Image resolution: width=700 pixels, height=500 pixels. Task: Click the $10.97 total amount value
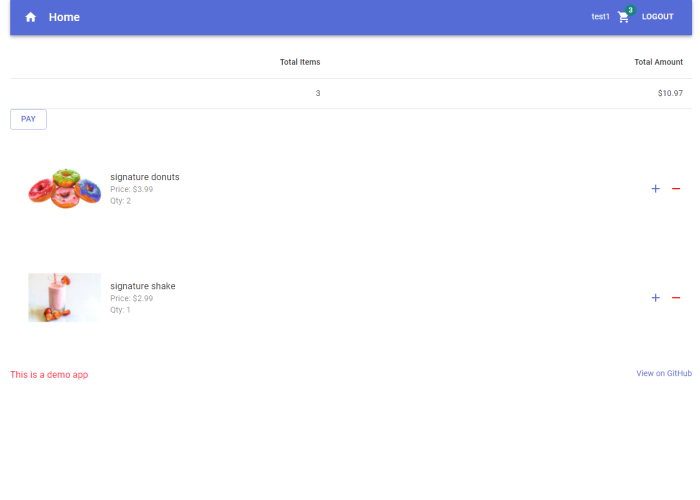click(670, 93)
